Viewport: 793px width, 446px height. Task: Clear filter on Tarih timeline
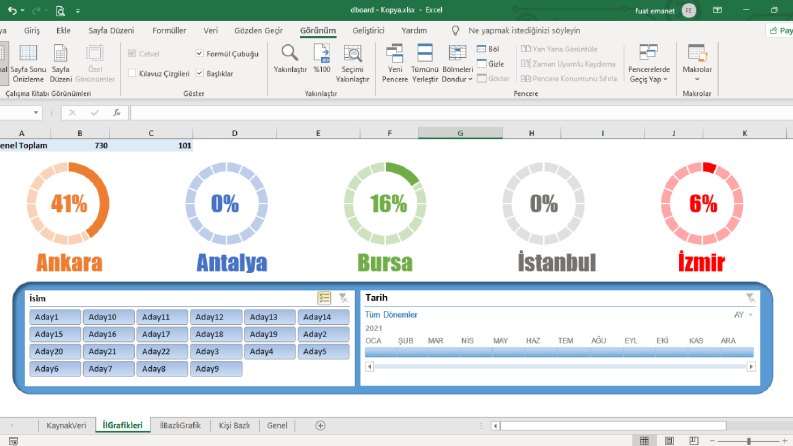tap(751, 297)
